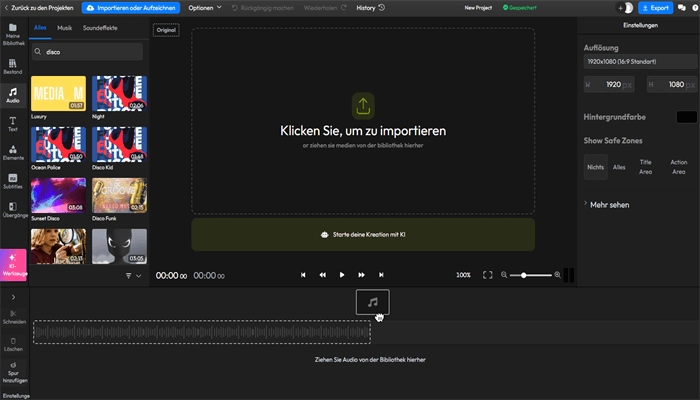Select the Alles safe zone option
The height and width of the screenshot is (400, 700).
point(619,167)
